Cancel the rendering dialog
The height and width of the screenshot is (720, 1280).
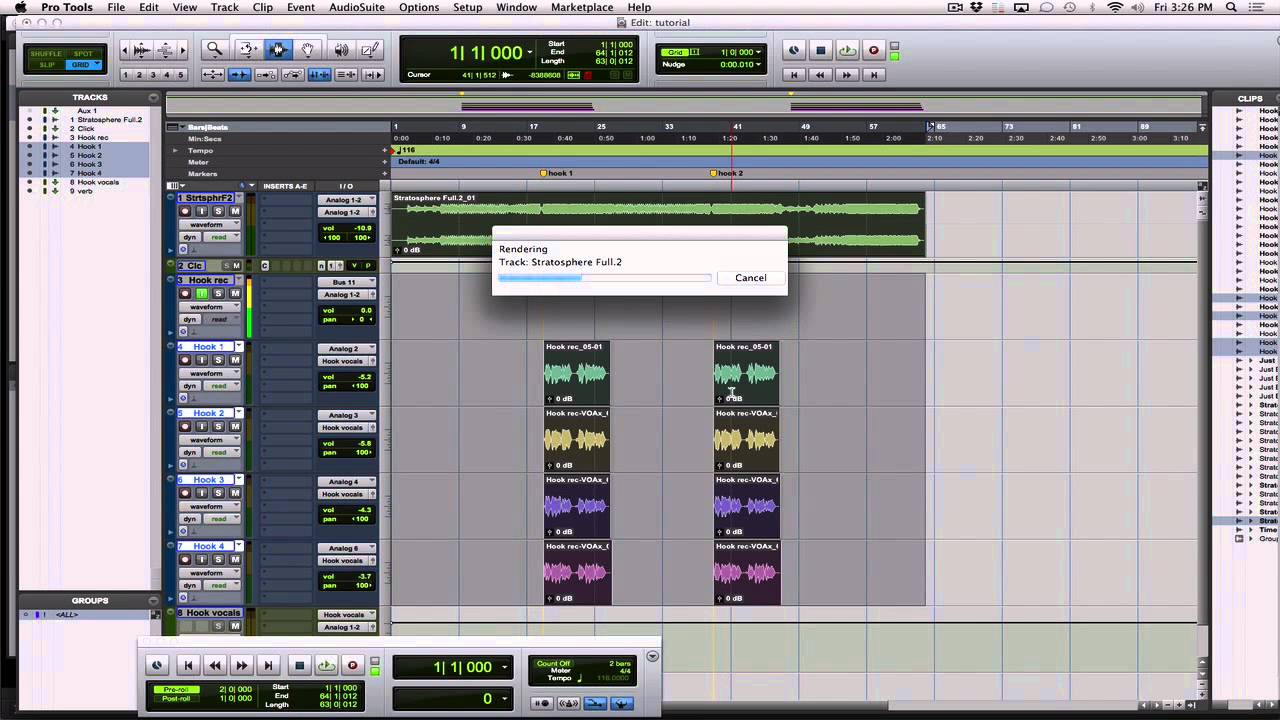[x=751, y=278]
